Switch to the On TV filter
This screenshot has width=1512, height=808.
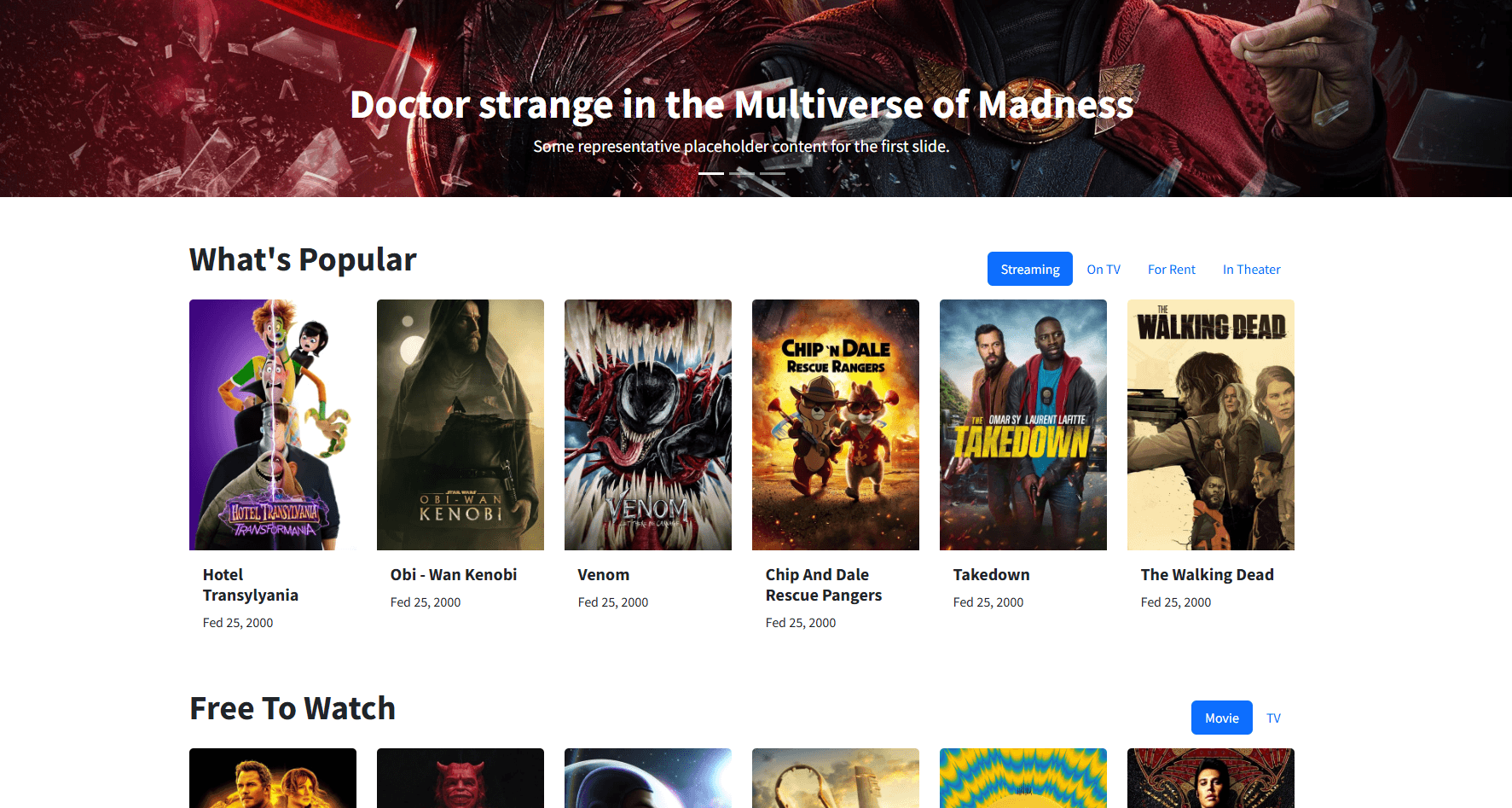[x=1103, y=269]
